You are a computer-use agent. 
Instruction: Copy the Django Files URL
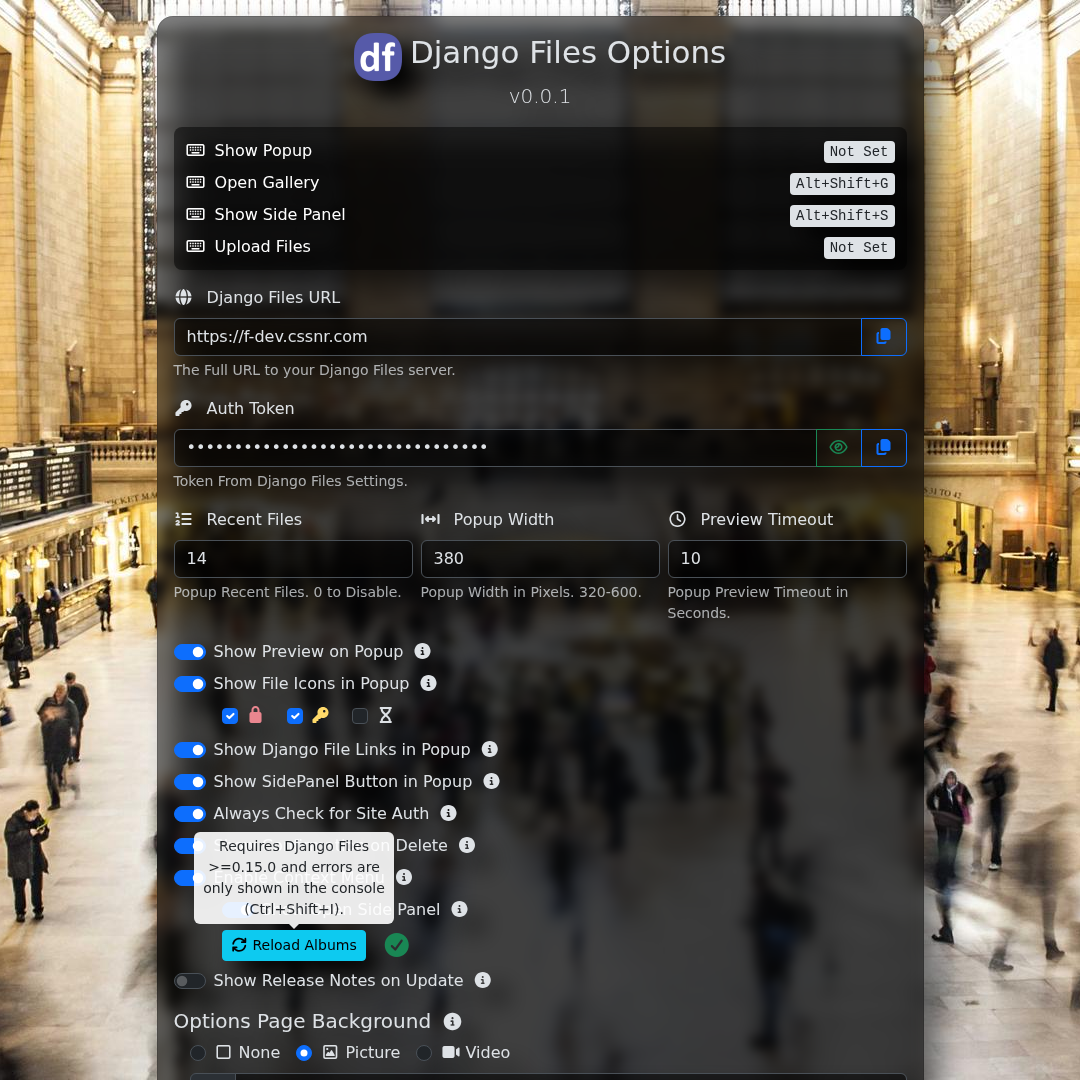pyautogui.click(x=883, y=337)
